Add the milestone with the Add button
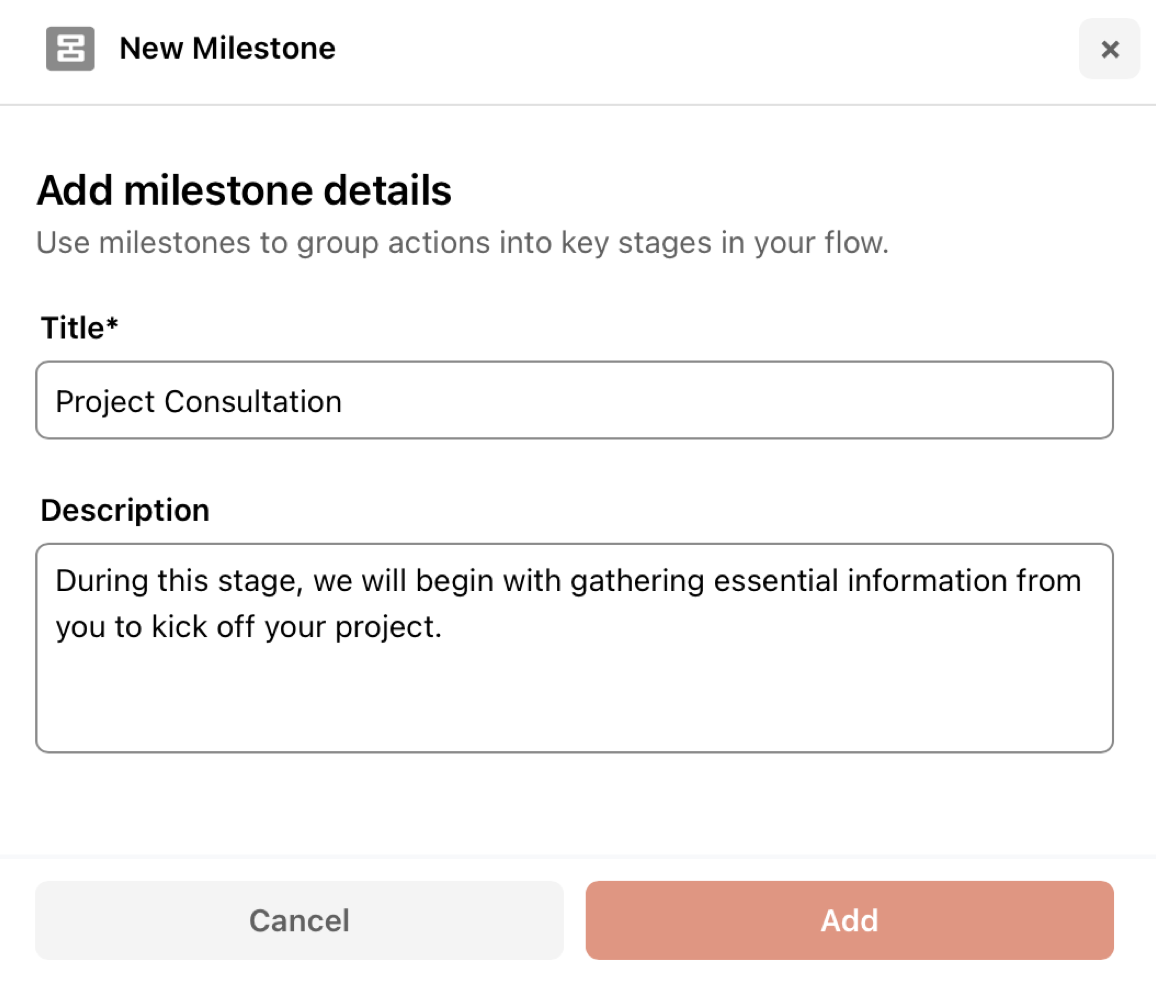1156x982 pixels. [x=849, y=920]
